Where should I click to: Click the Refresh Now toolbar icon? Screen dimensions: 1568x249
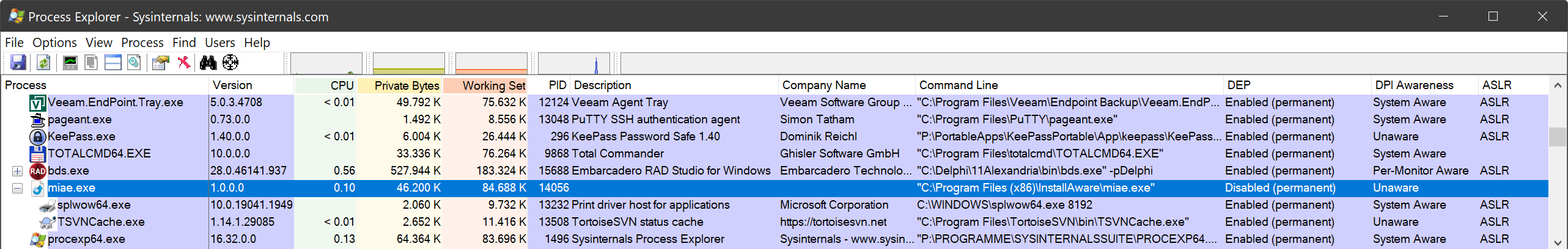pos(43,62)
